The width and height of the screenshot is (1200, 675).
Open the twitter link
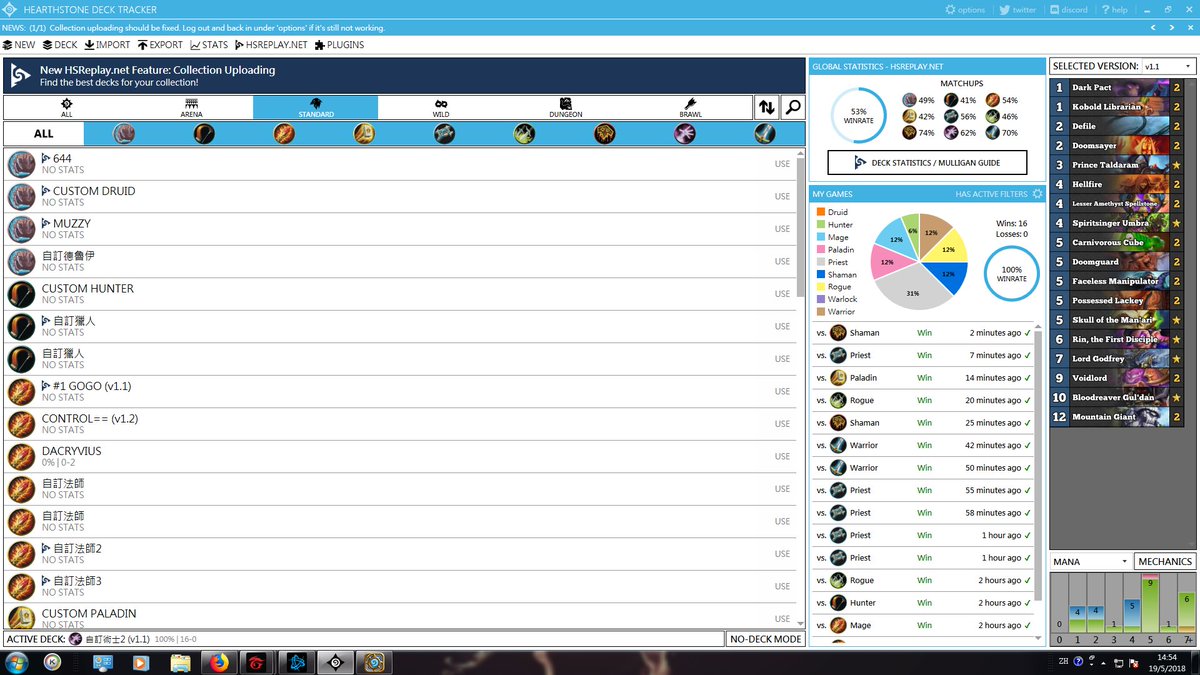[1018, 9]
